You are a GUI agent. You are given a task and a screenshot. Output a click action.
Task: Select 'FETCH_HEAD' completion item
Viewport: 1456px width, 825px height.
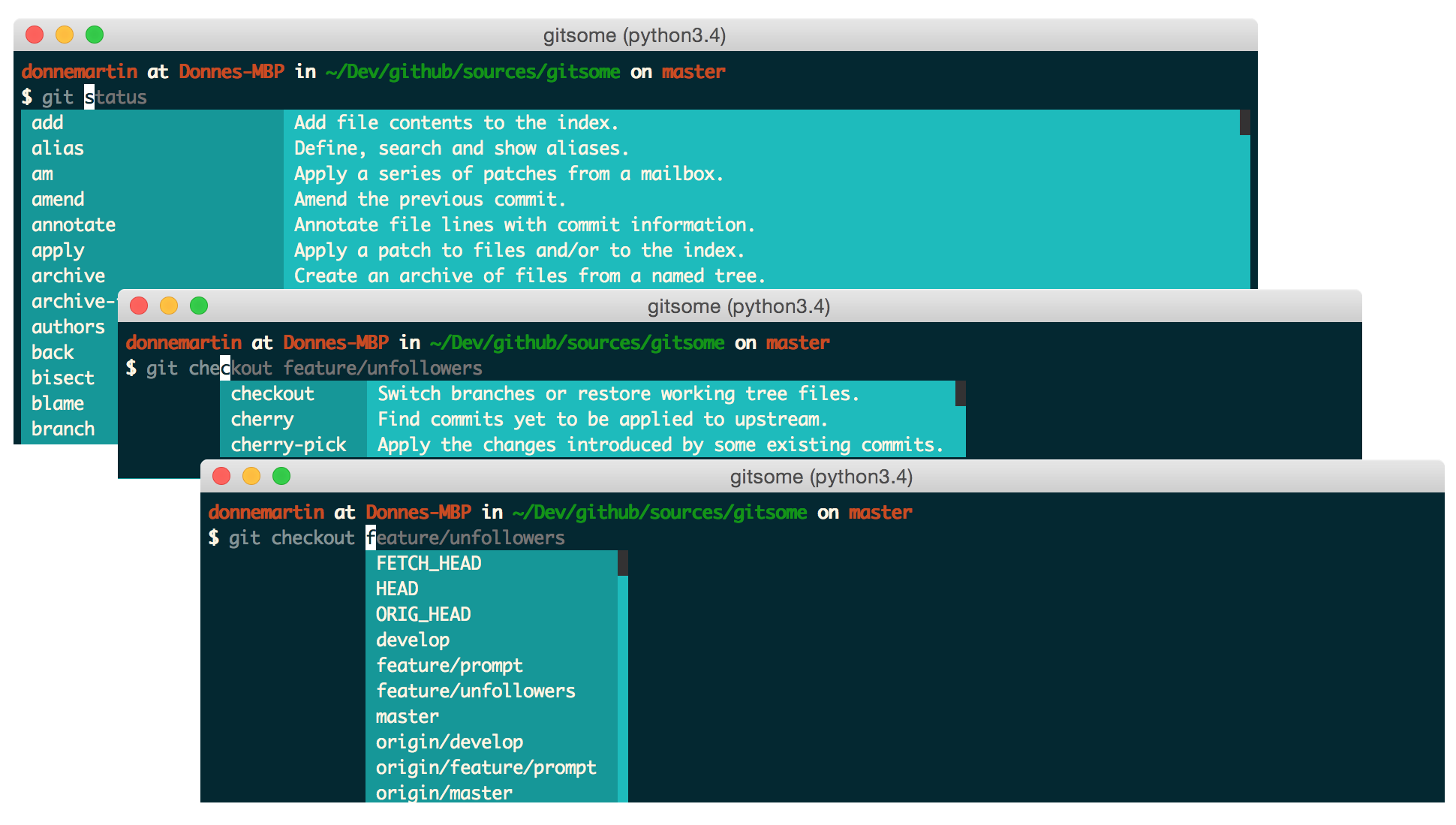429,563
